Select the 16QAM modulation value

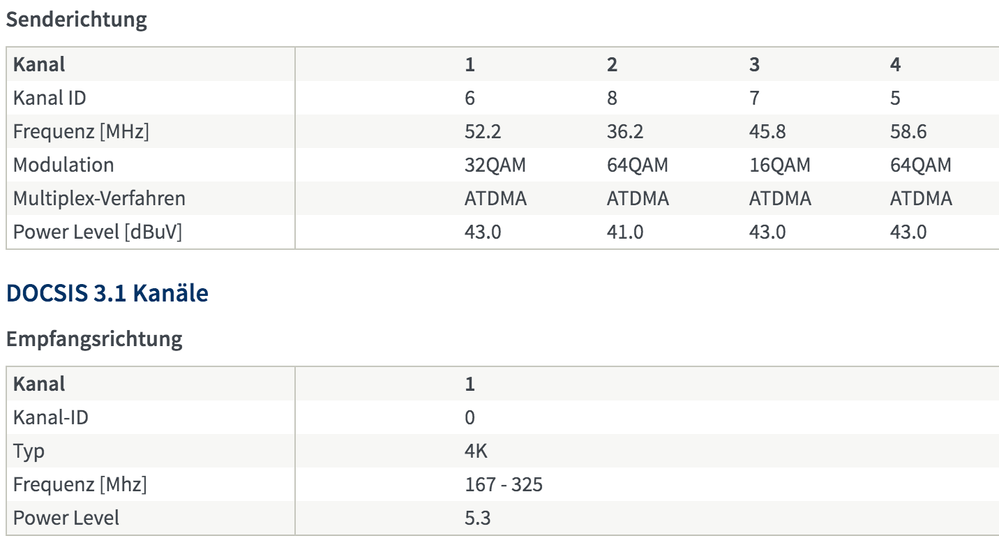779,165
